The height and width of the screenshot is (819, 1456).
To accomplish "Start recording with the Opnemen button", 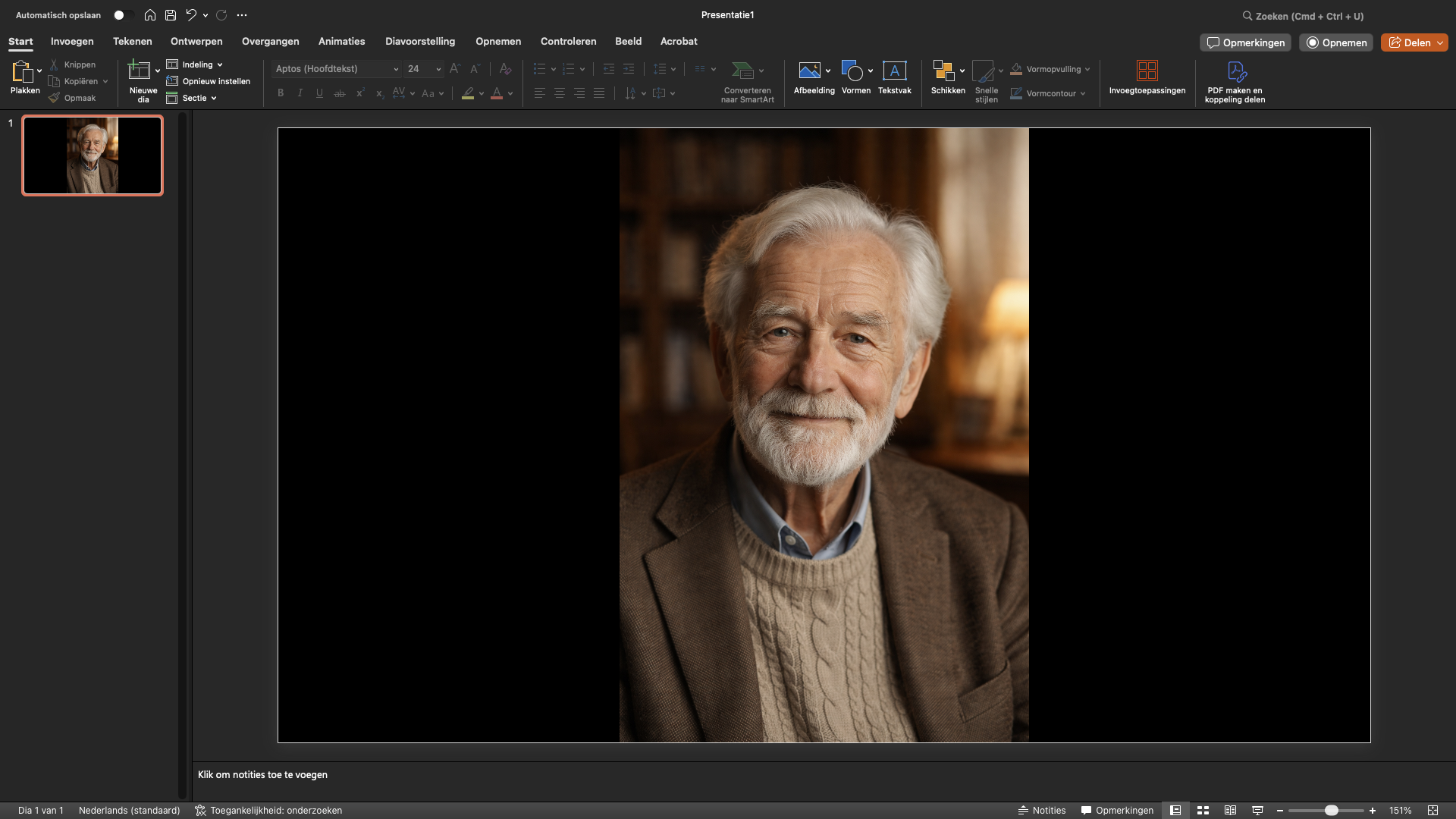I will pos(1336,42).
